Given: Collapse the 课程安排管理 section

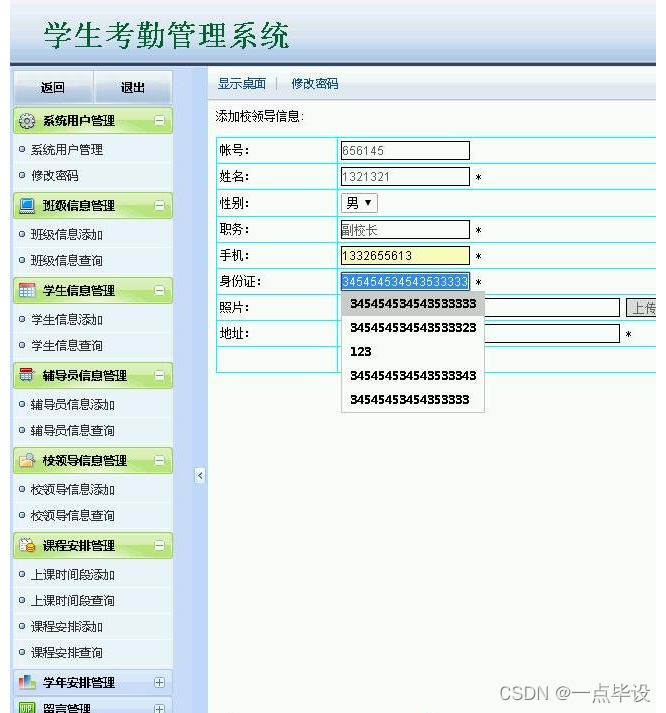Looking at the screenshot, I should click(160, 545).
